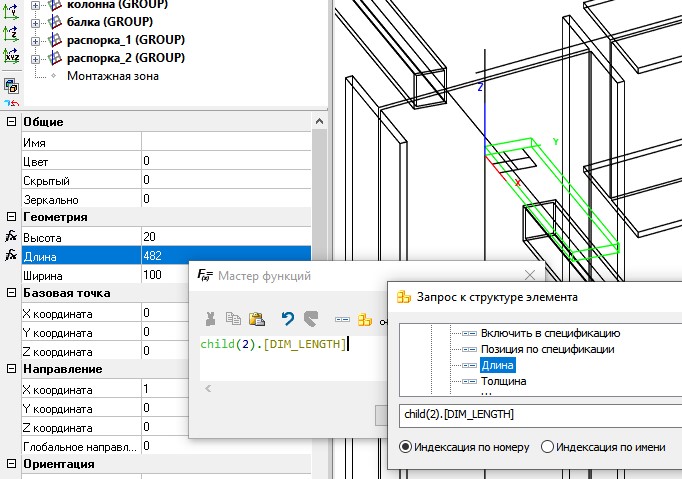Image resolution: width=682 pixels, height=479 pixels.
Task: Collapse the Базовая точка property section
Action: pyautogui.click(x=11, y=293)
